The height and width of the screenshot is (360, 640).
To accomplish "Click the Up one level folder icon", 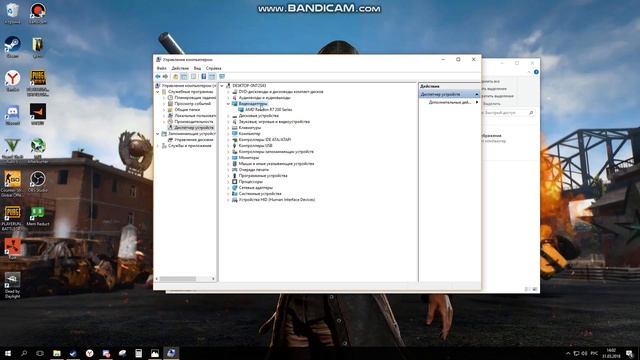I will 176,77.
